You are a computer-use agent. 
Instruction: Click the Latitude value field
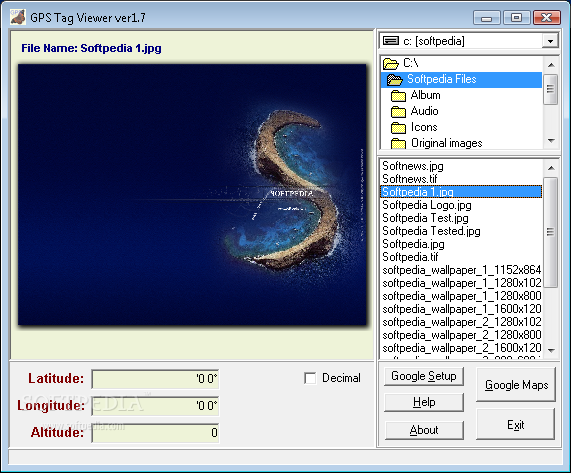(155, 379)
